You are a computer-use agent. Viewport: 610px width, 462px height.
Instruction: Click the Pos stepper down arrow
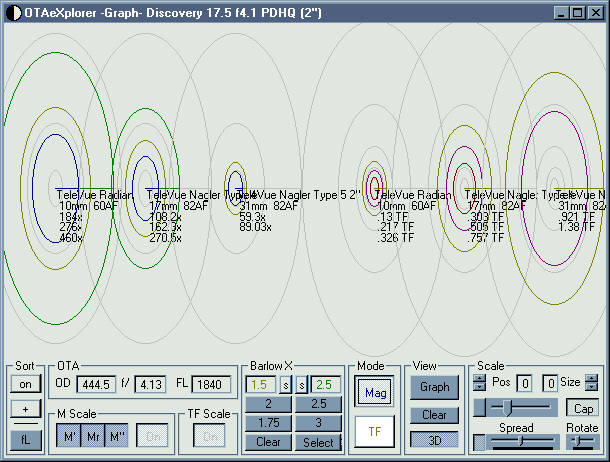(x=479, y=387)
